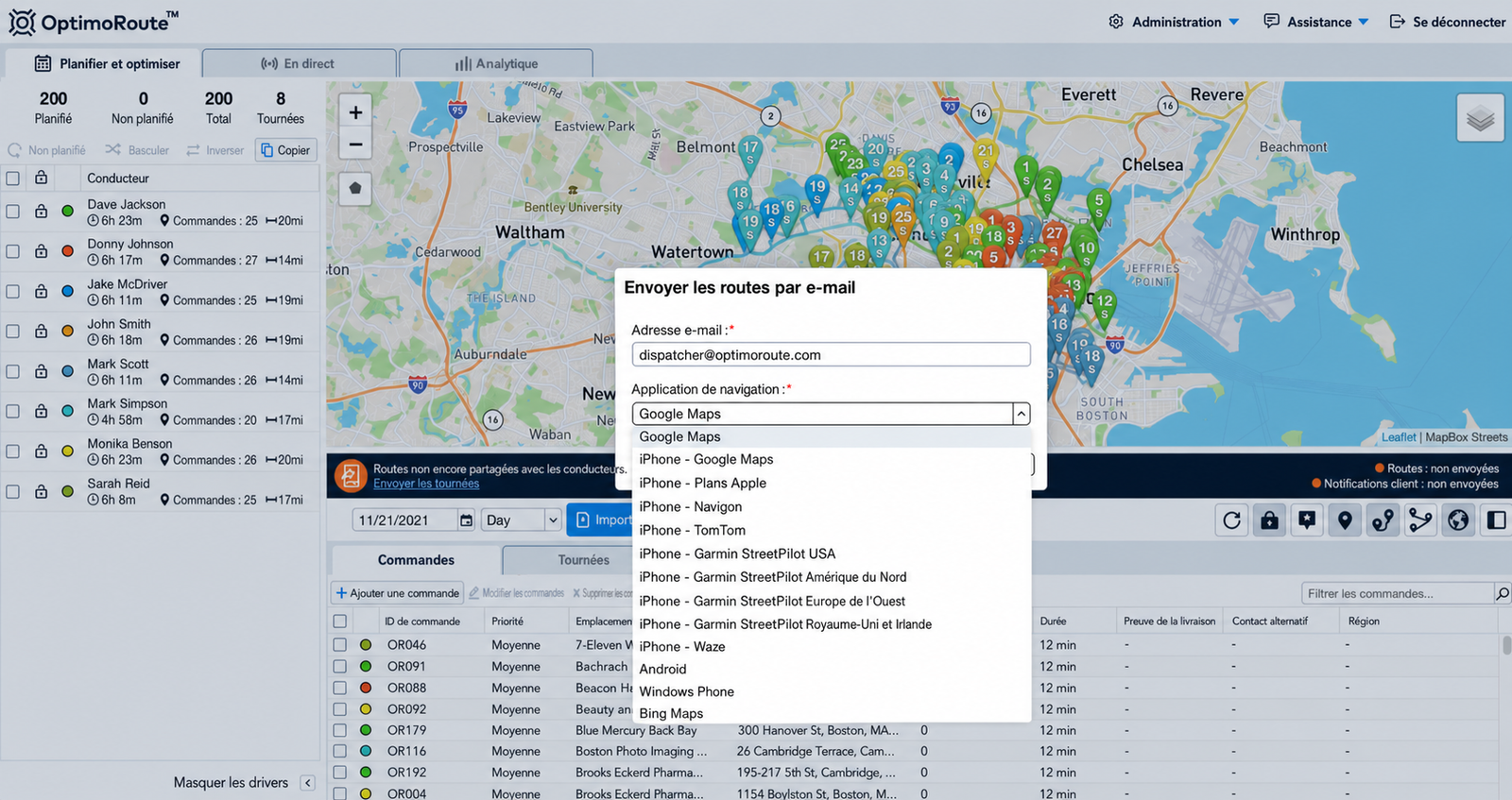The width and height of the screenshot is (1512, 800).
Task: Click the lock icon in drivers header
Action: [42, 178]
